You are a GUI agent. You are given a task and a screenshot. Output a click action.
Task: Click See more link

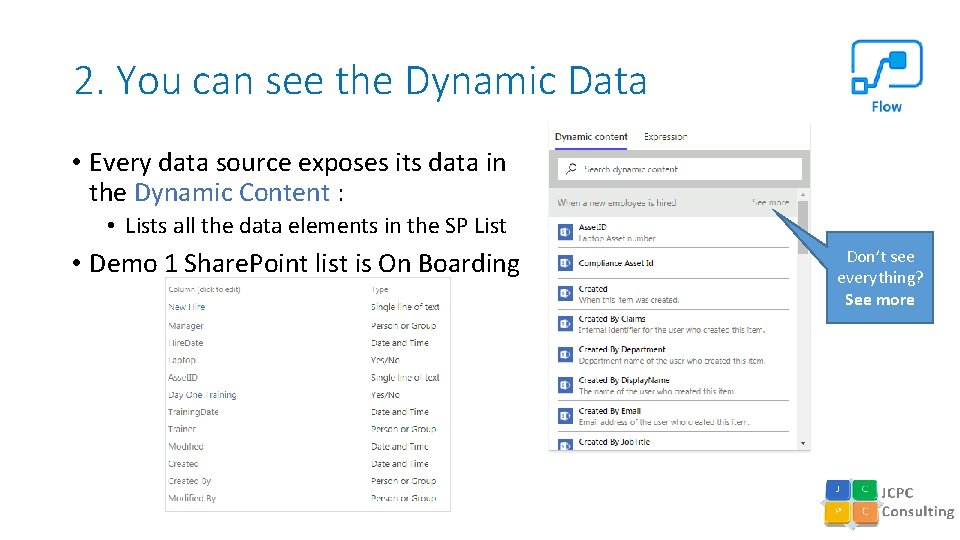[770, 203]
